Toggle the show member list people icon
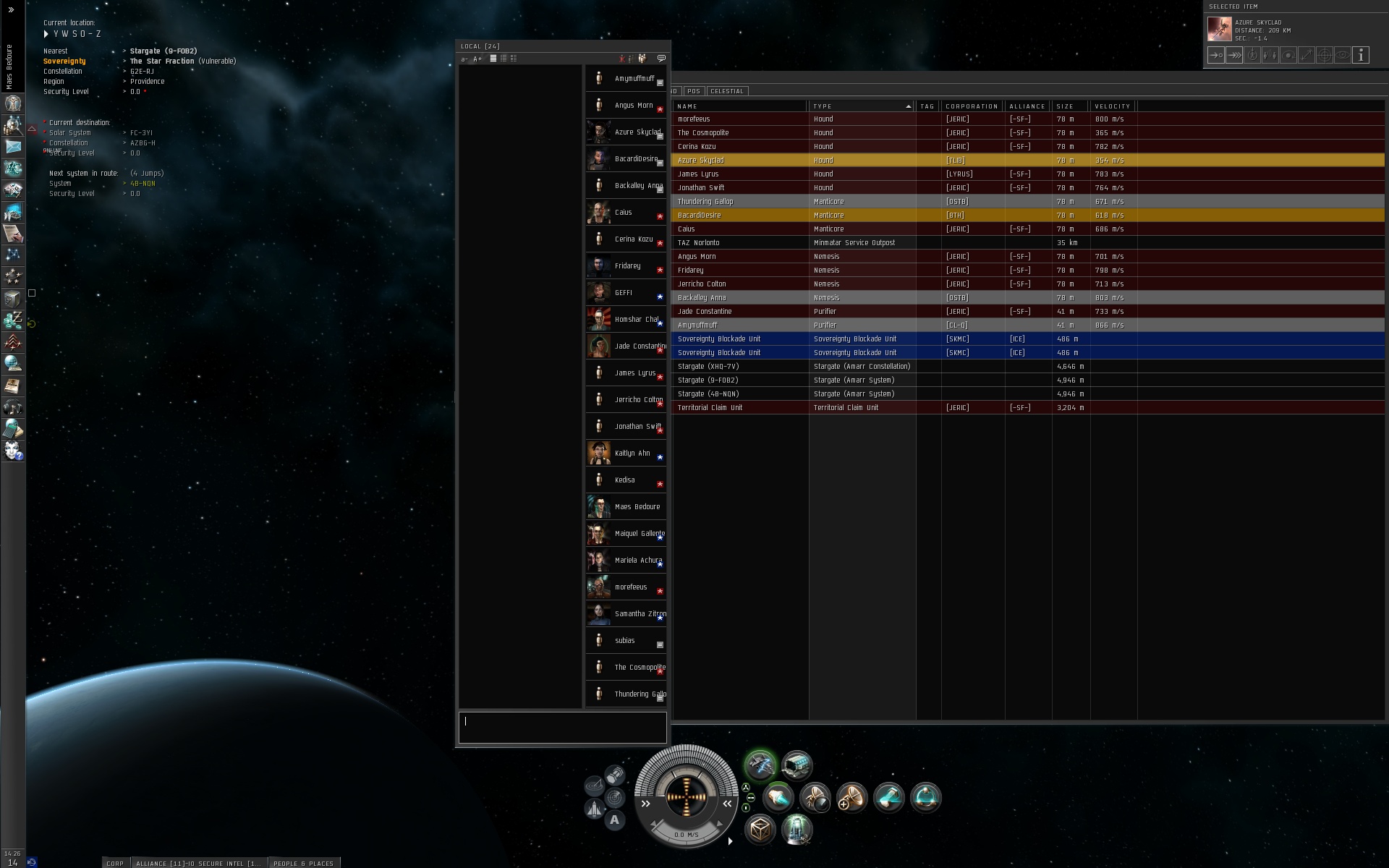Image resolution: width=1389 pixels, height=868 pixels. click(x=642, y=59)
